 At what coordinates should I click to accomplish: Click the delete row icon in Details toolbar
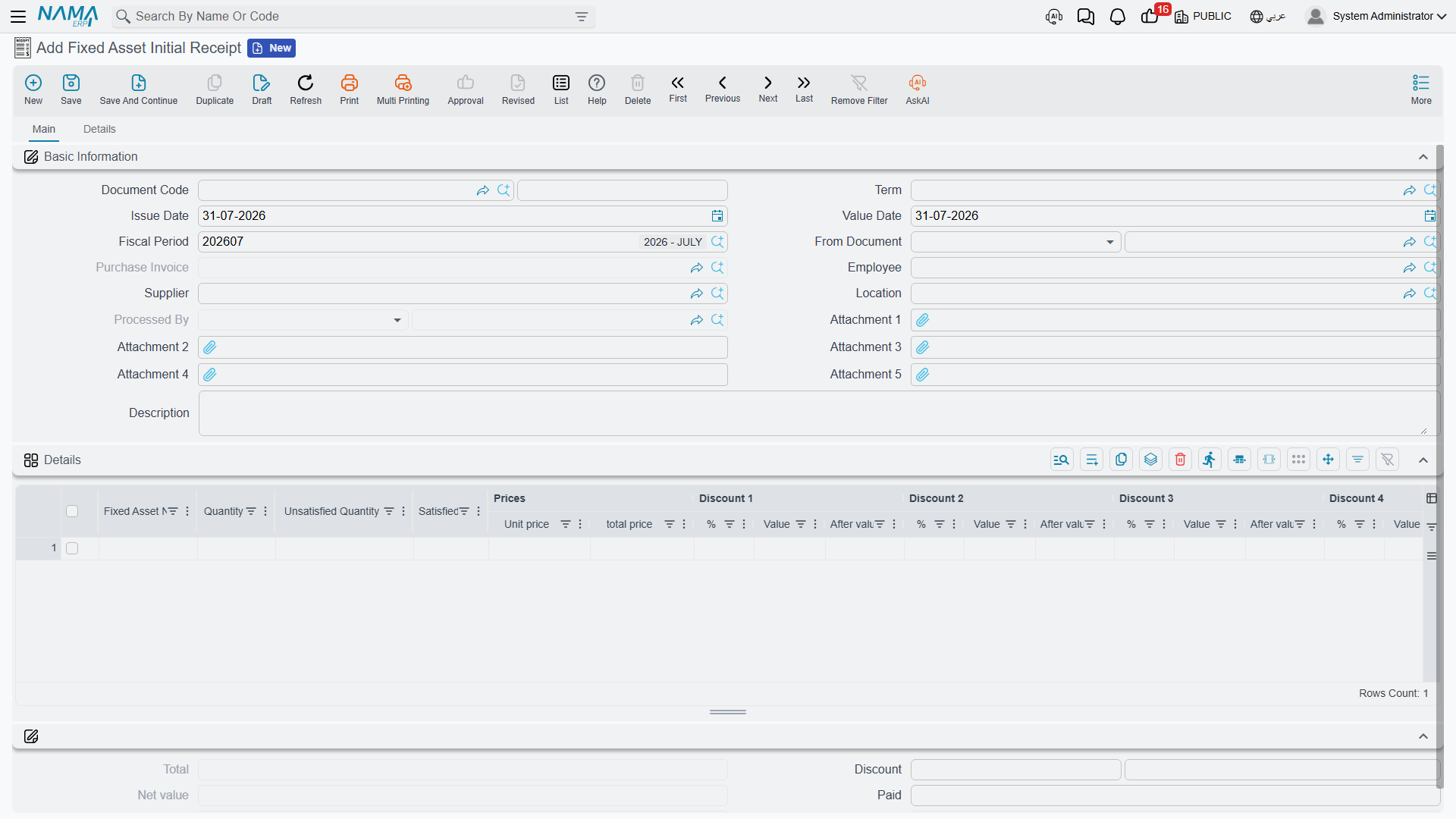coord(1180,460)
